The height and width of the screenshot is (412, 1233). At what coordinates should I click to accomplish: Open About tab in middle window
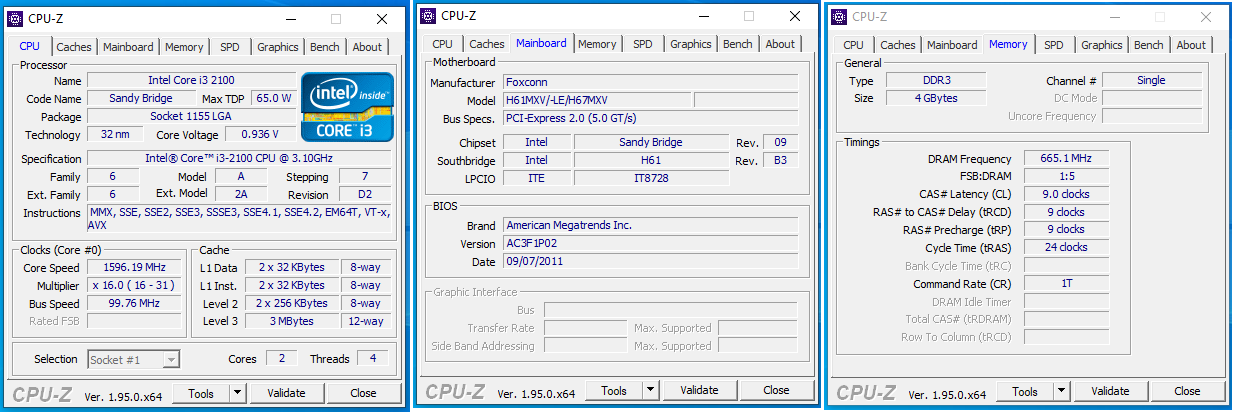tap(780, 44)
